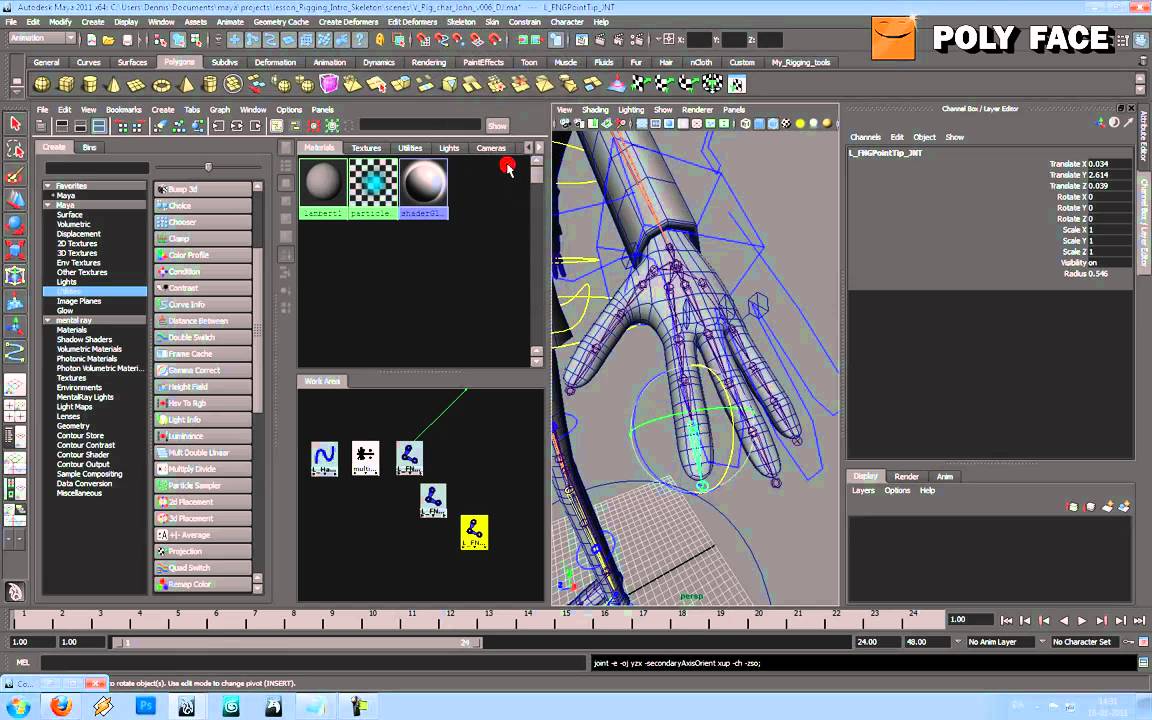The image size is (1152, 720).
Task: Activate the Scale tool in the toolbox
Action: point(15,251)
